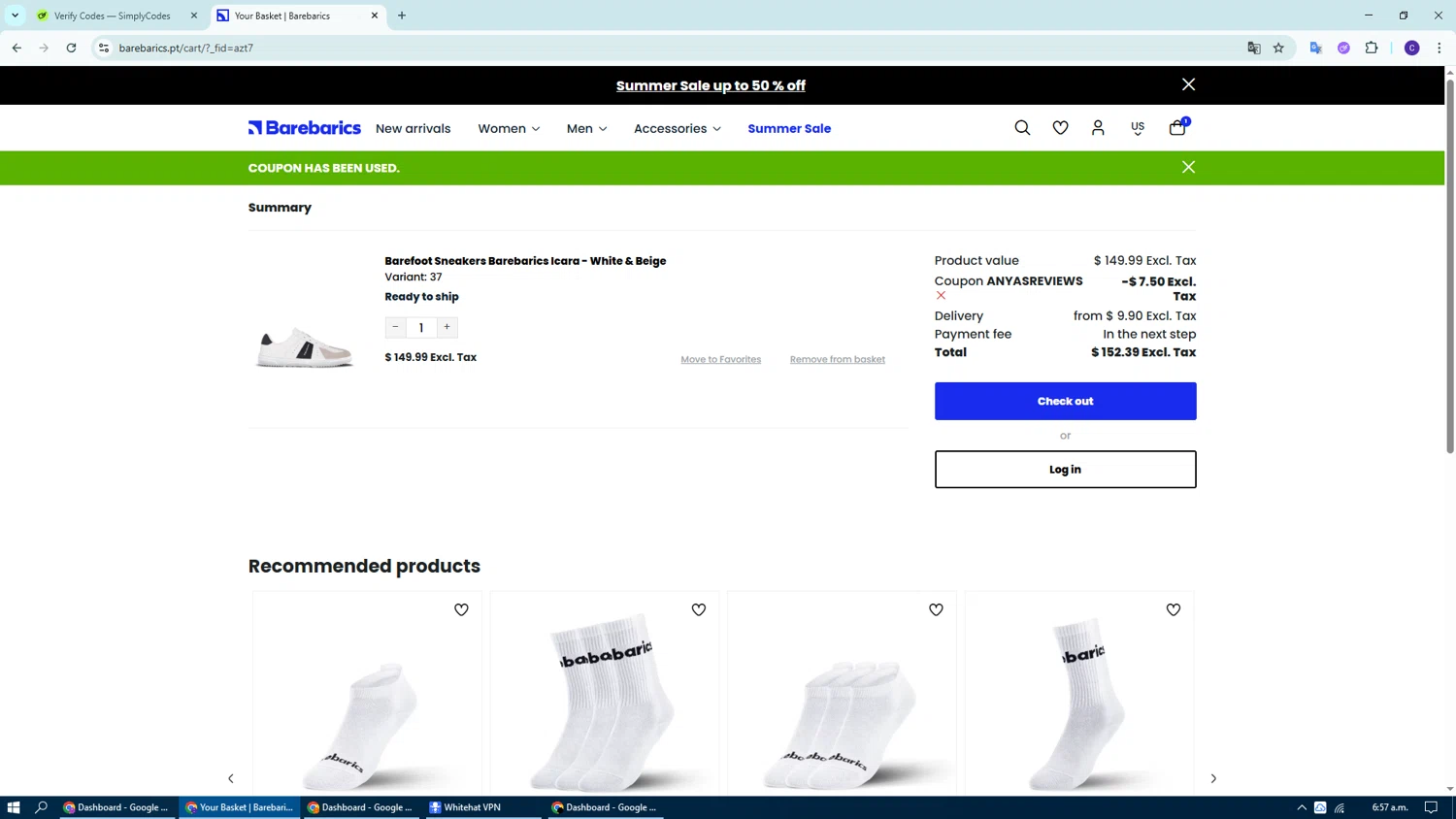The width and height of the screenshot is (1456, 819).
Task: Click Move to Favorites link
Action: [720, 359]
